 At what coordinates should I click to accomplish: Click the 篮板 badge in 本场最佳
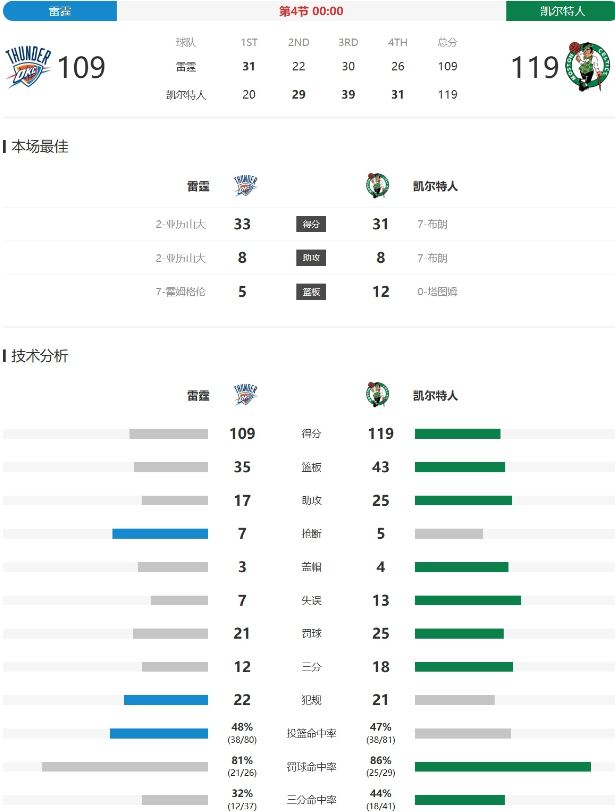pyautogui.click(x=311, y=292)
